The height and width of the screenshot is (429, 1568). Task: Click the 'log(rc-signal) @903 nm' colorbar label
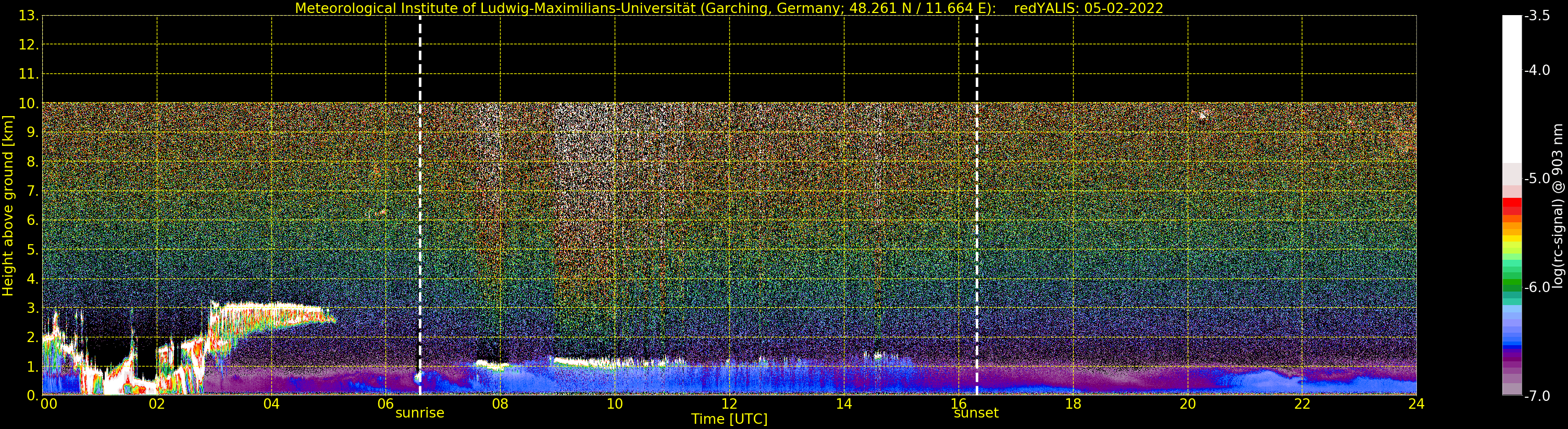(1558, 206)
